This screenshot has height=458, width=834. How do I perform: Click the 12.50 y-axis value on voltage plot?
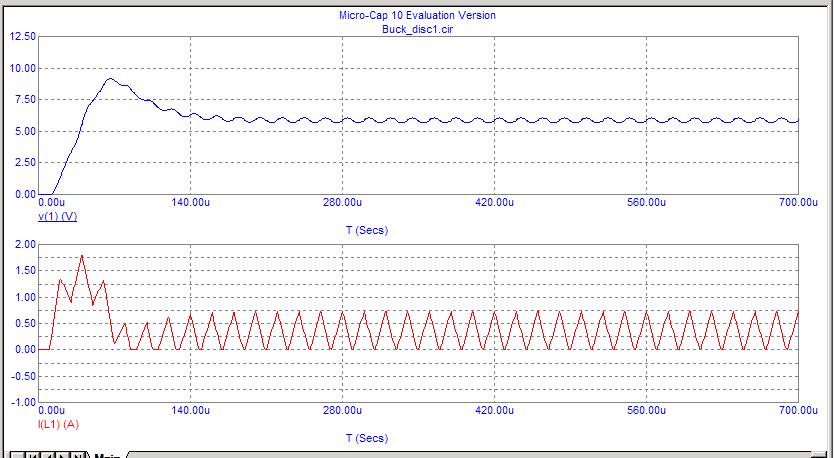tap(22, 36)
